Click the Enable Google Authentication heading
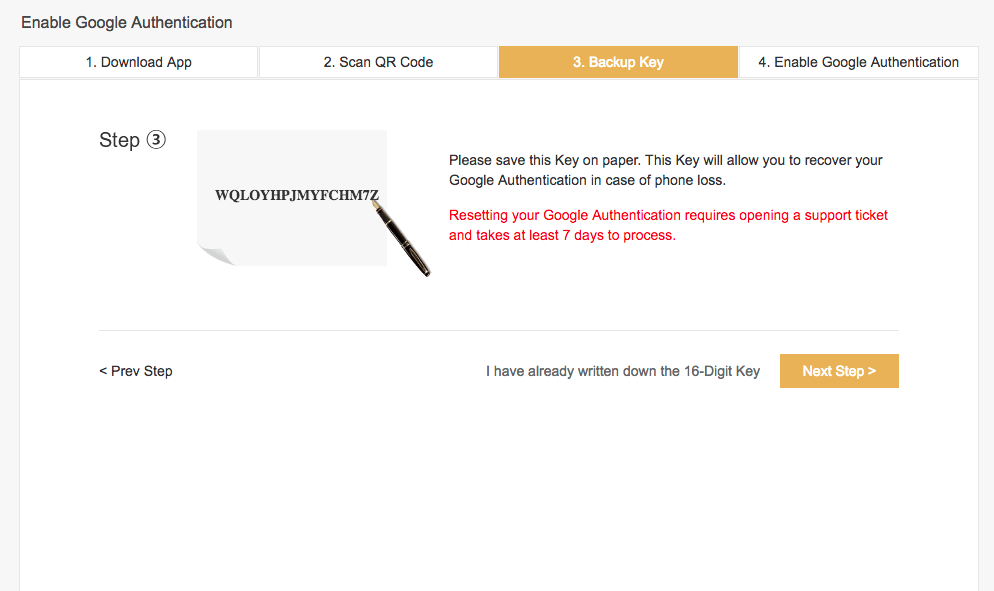Screen dimensions: 994x591 [127, 23]
